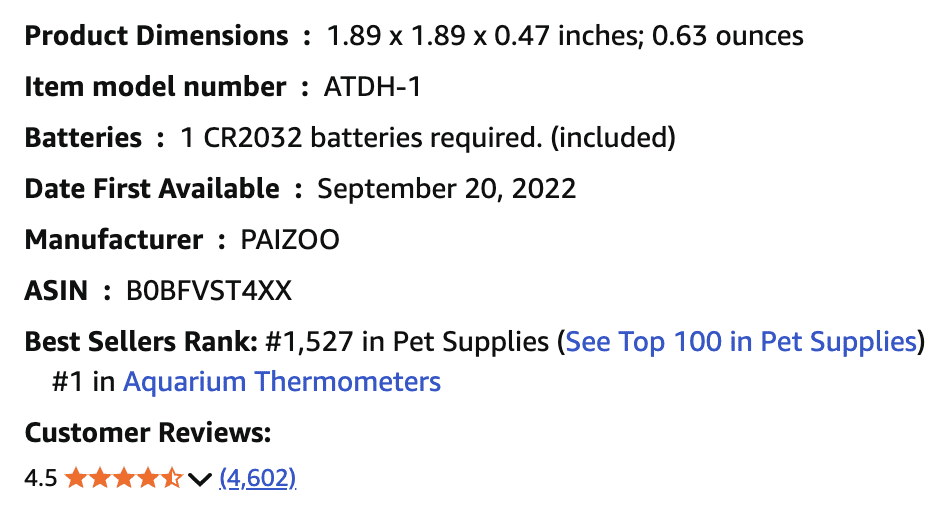Expand the rating breakdown chevron arrow
Image resolution: width=948 pixels, height=506 pixels.
pos(199,480)
